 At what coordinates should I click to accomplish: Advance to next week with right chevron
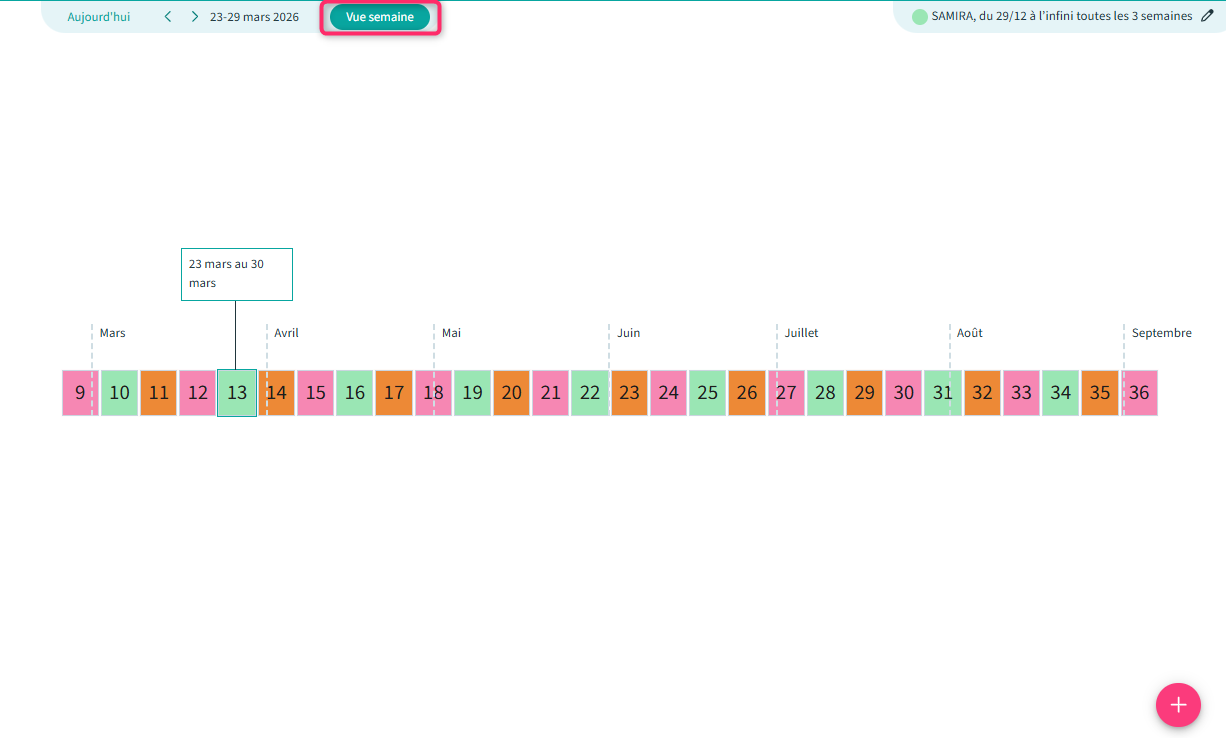click(194, 17)
